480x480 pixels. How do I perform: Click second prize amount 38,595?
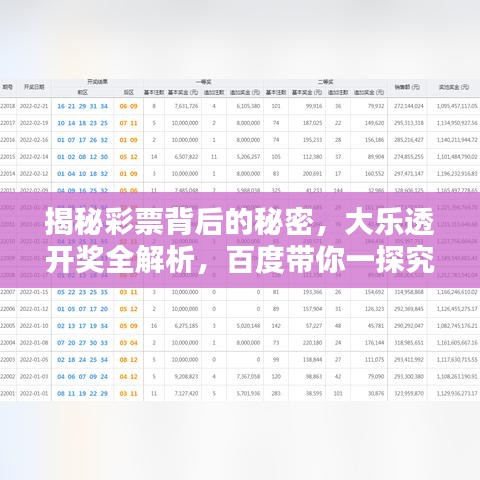[x=314, y=393]
